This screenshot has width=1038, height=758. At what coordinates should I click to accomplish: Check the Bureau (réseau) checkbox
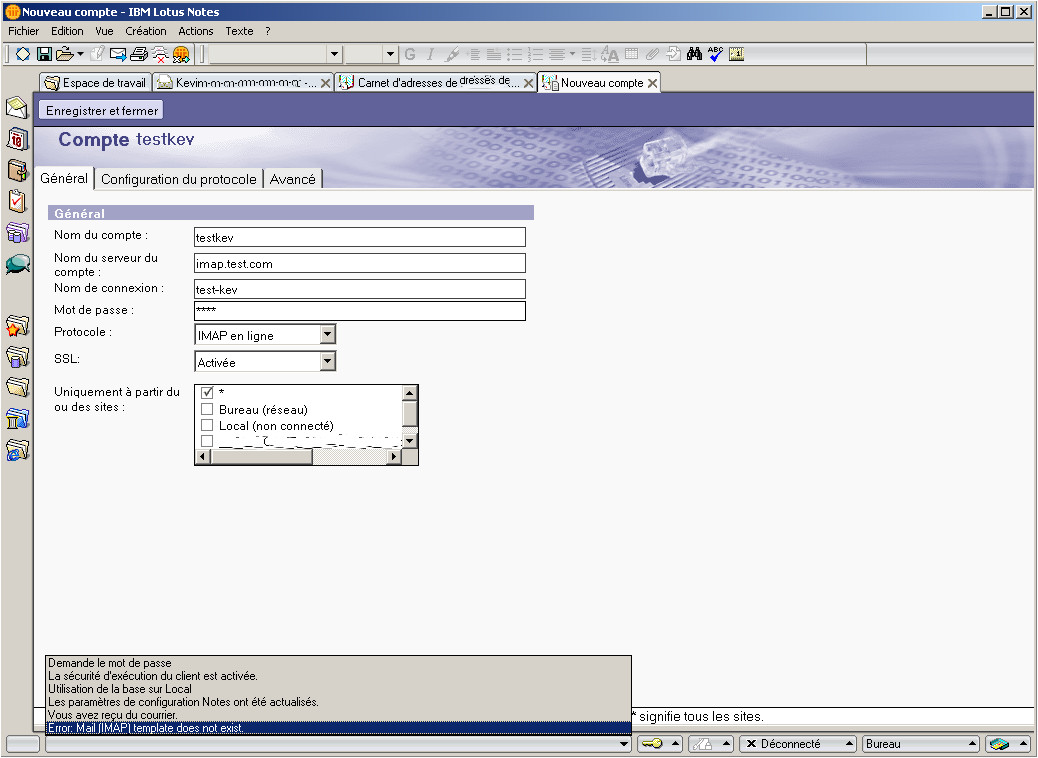coord(208,409)
